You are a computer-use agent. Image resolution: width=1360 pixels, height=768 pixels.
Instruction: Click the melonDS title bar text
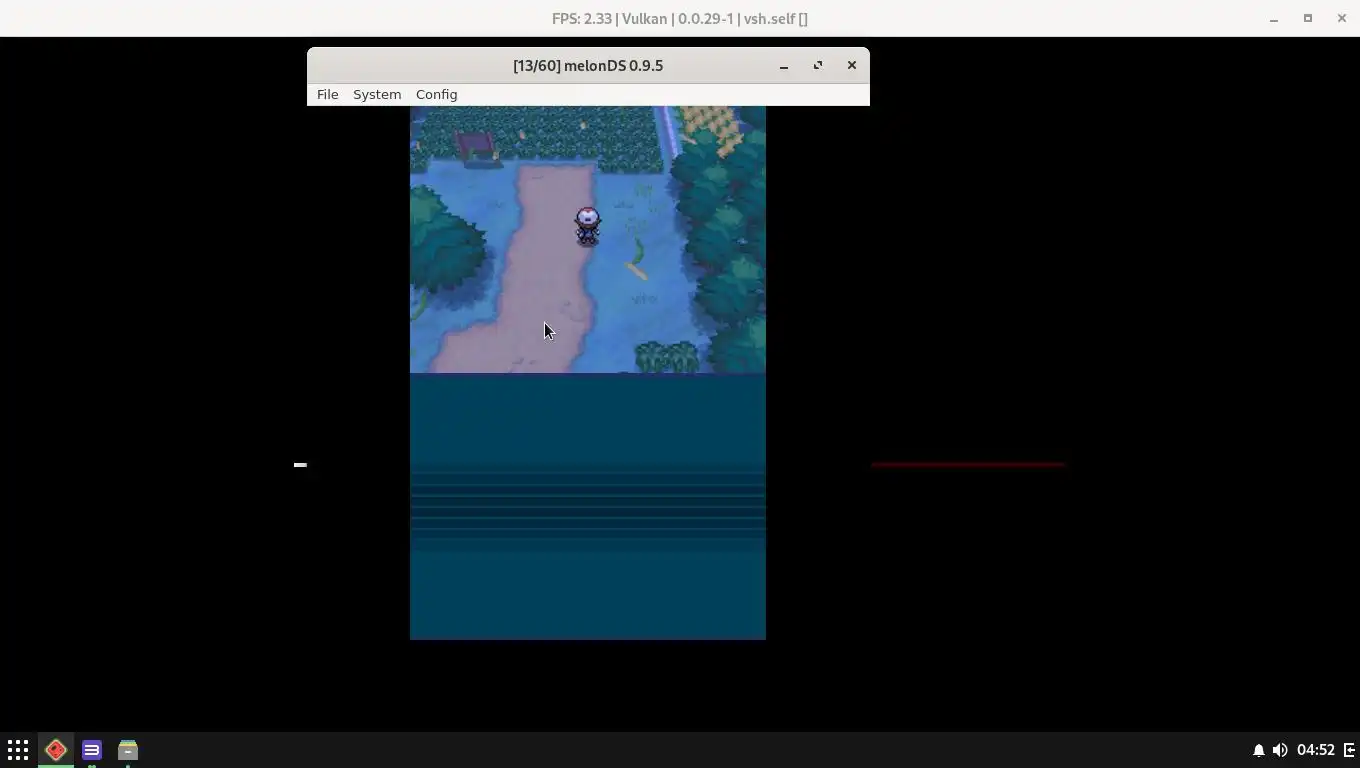click(x=588, y=66)
